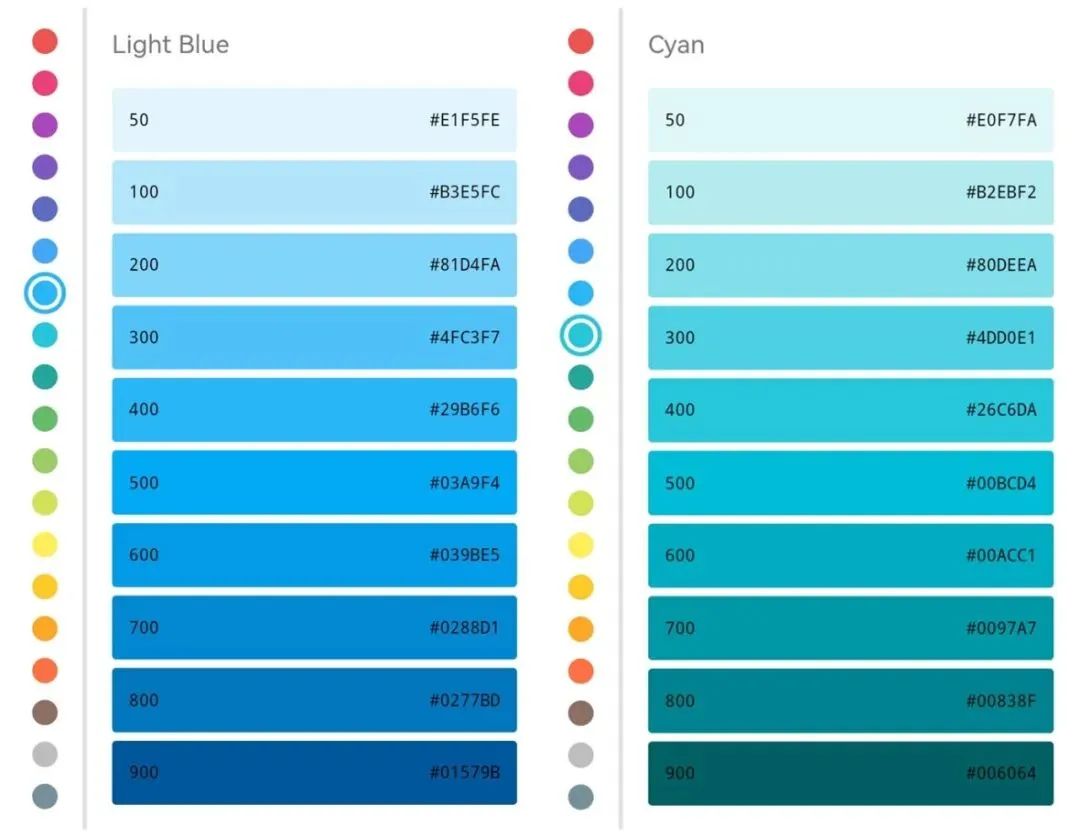Pick the Light Blue 500 swatch #03A9F4
Screen dimensions: 1080x837
[314, 482]
